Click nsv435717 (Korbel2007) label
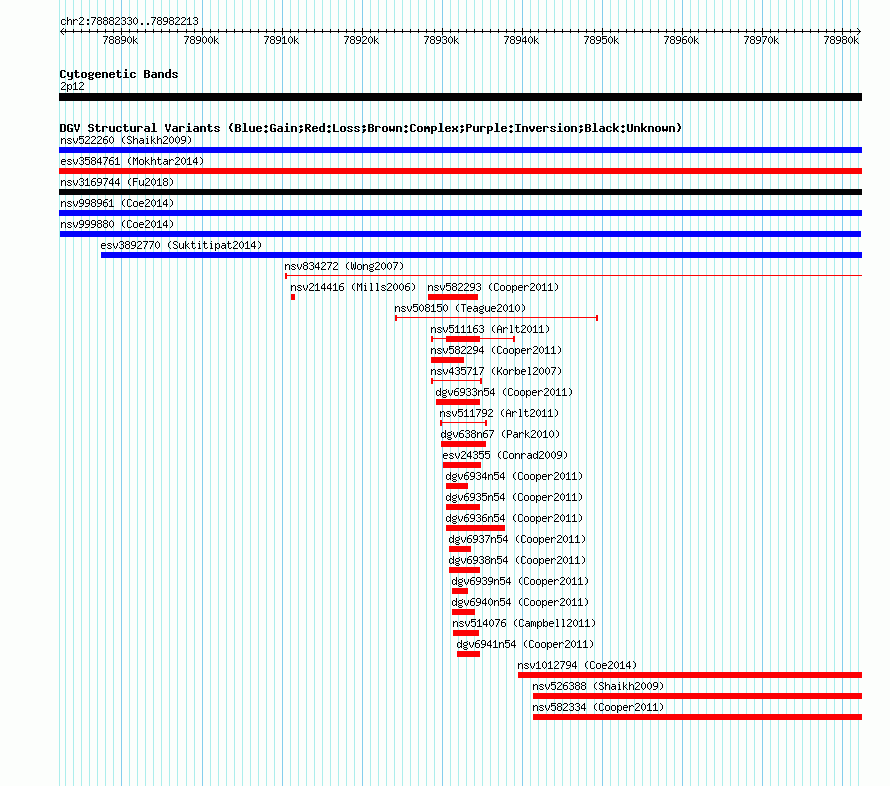 click(496, 371)
